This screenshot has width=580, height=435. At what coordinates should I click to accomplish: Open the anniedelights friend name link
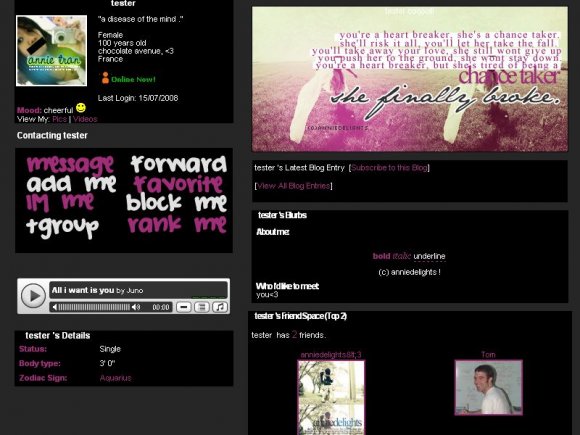(331, 355)
